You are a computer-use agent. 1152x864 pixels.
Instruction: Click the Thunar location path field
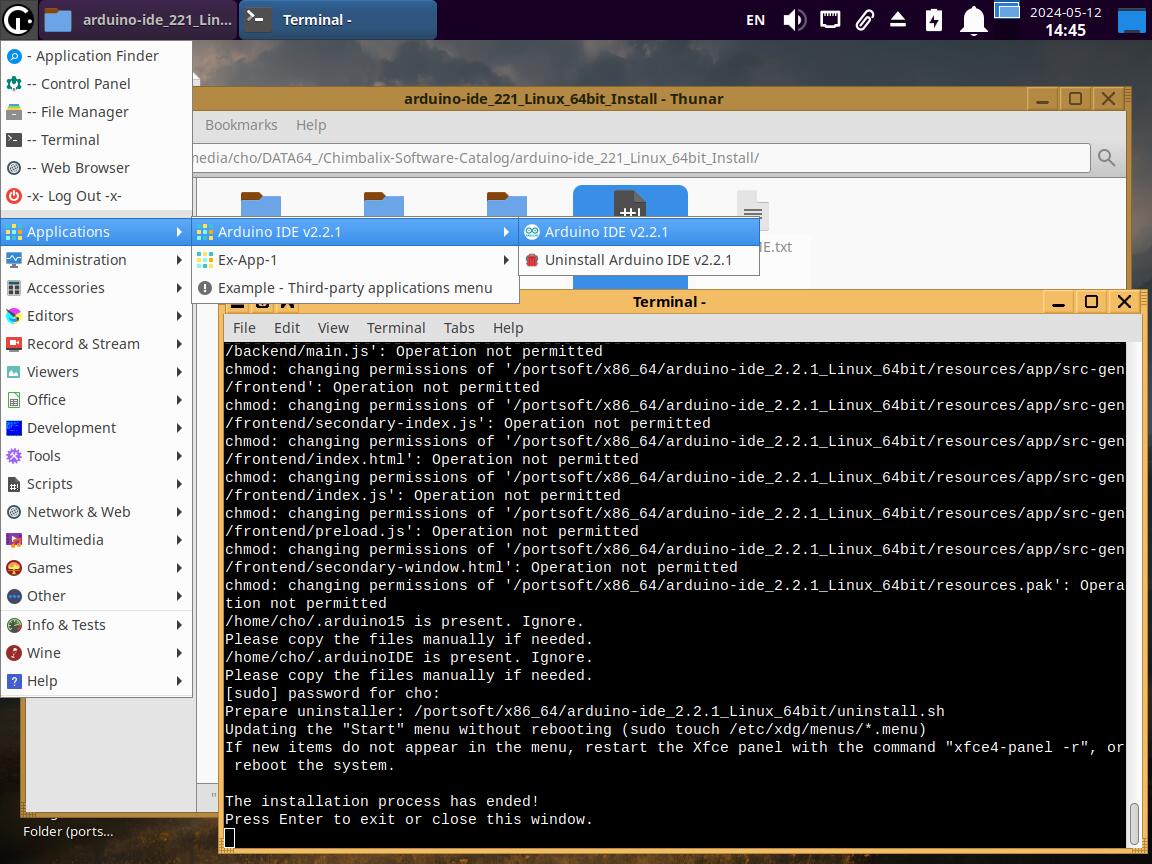click(640, 158)
